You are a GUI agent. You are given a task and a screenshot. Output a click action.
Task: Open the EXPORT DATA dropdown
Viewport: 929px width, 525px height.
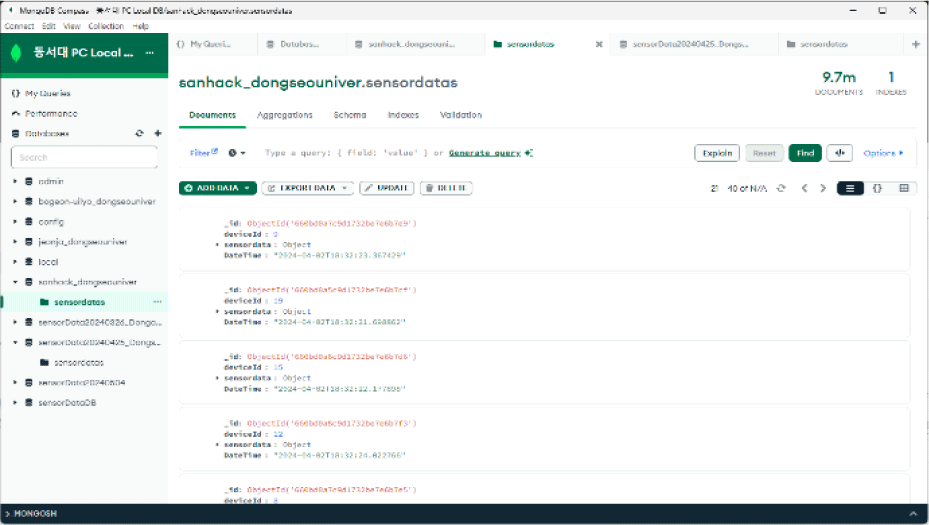307,188
